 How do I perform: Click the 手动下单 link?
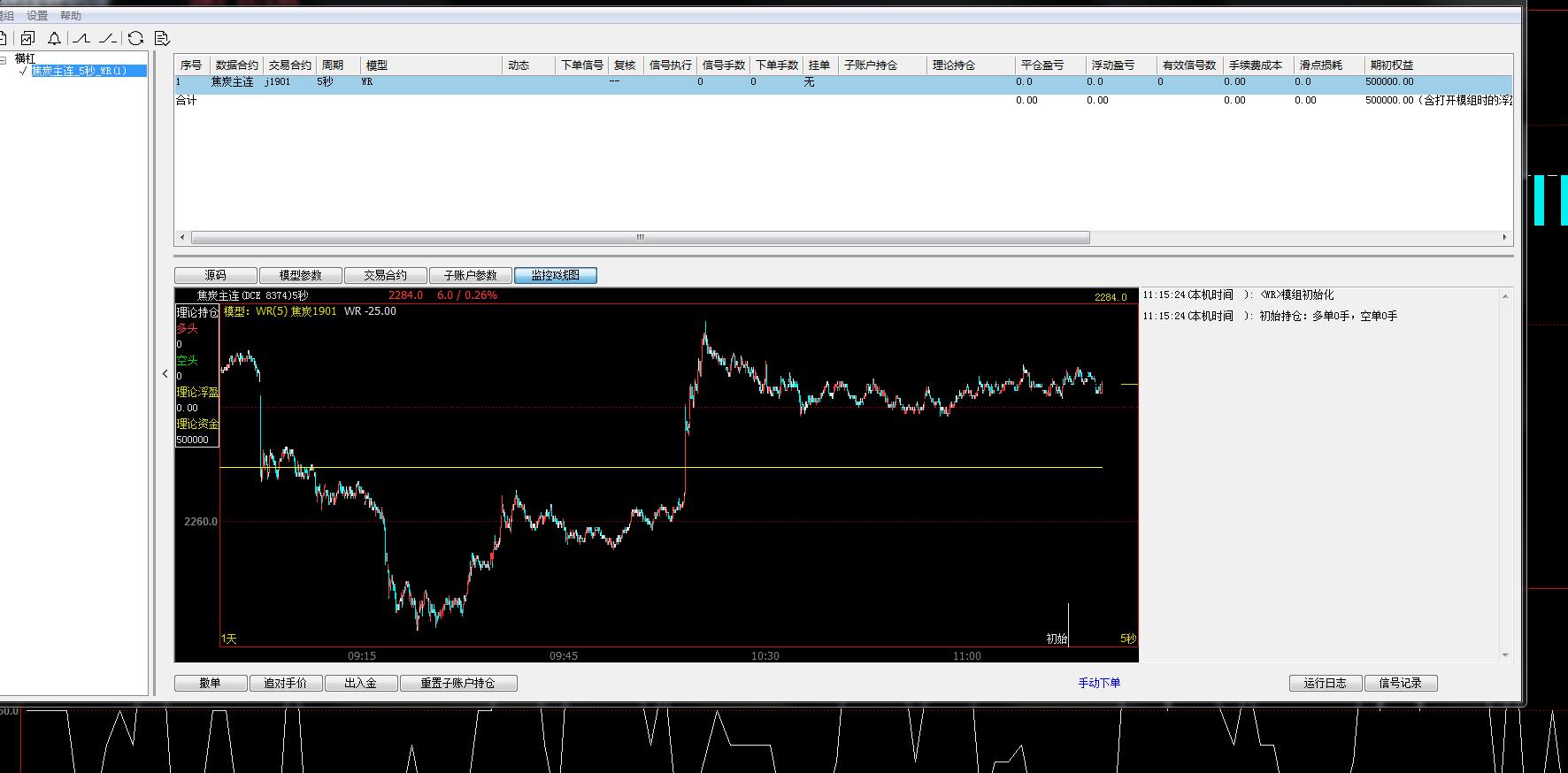[x=1099, y=683]
